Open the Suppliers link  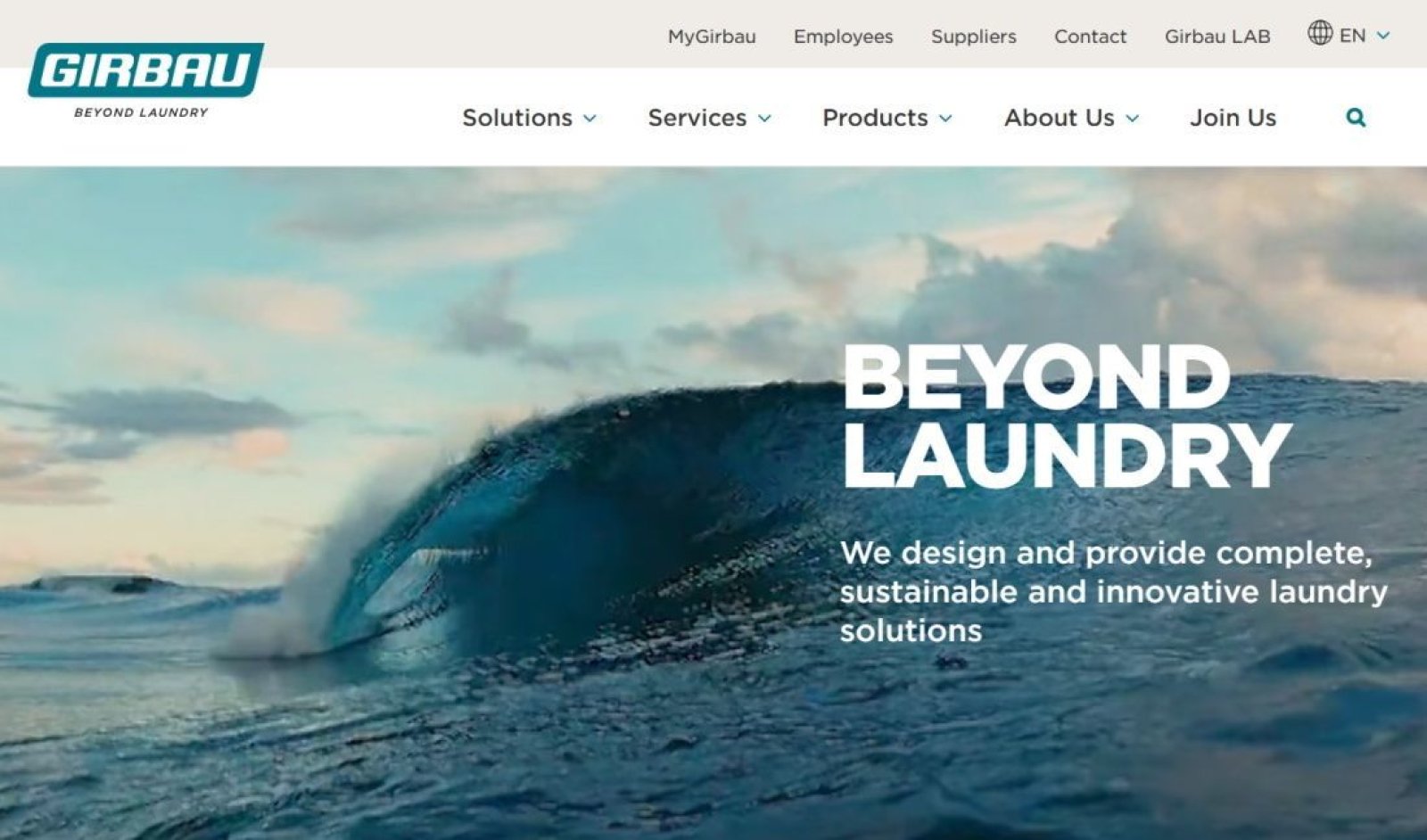973,37
